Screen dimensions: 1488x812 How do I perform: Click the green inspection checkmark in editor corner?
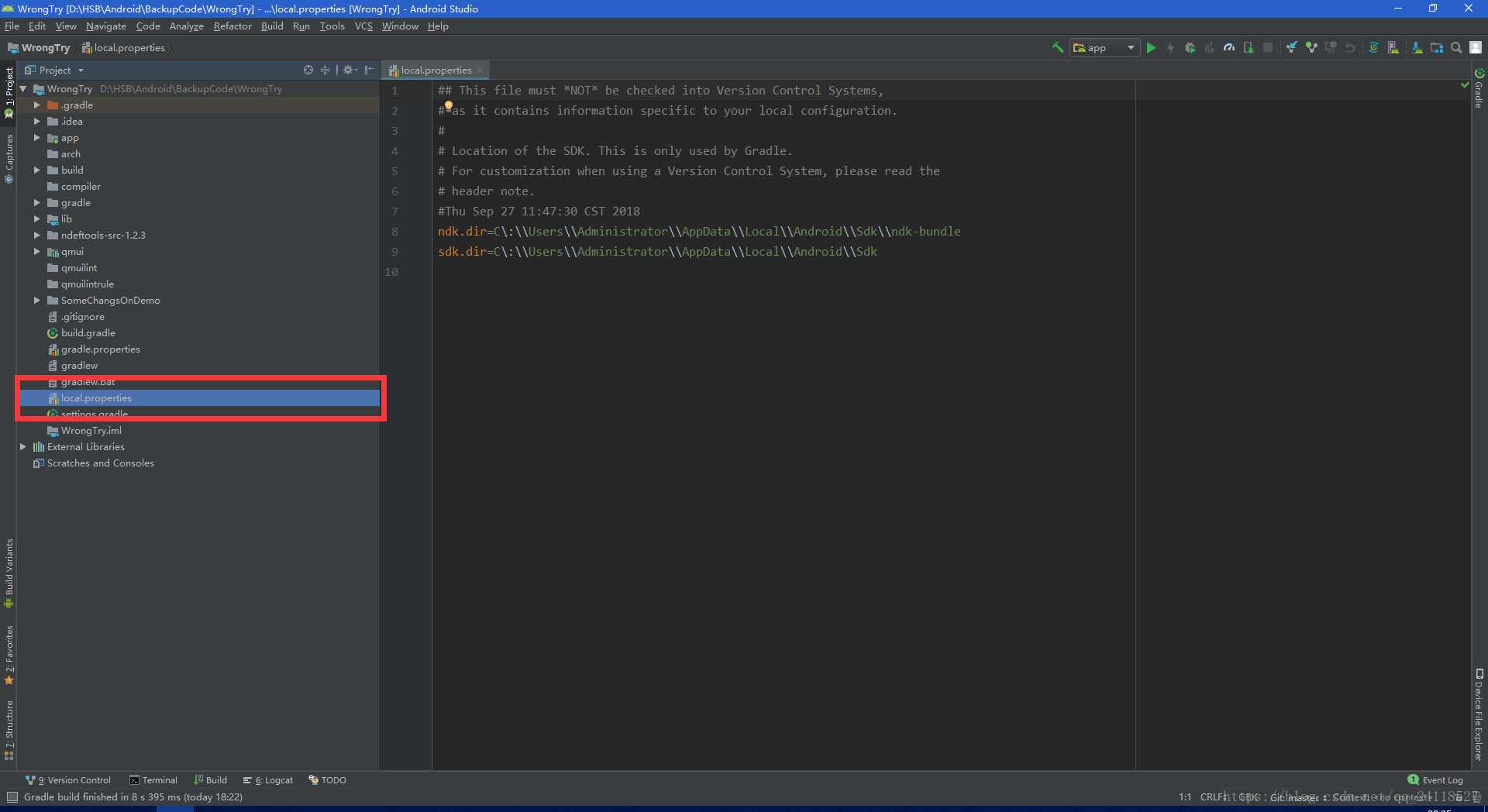1465,84
